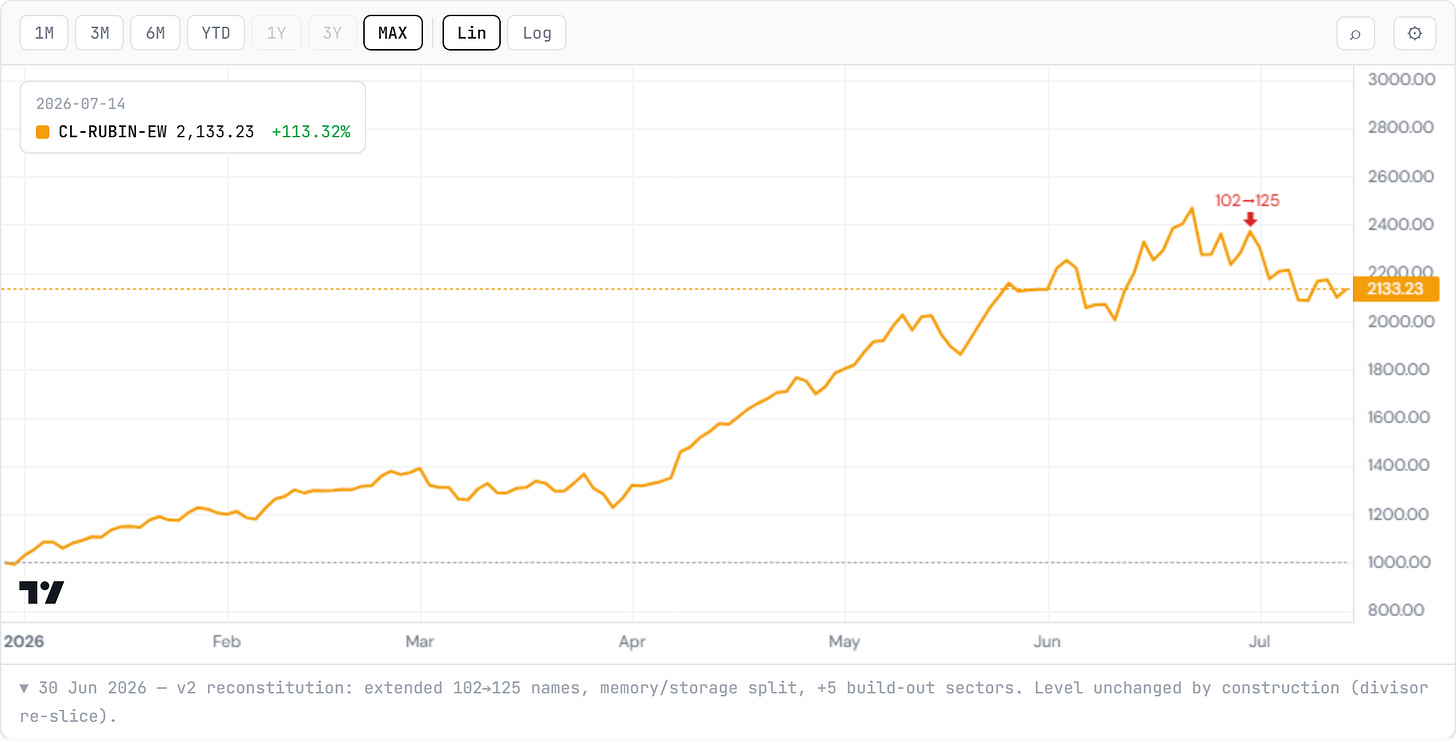Click the 2026 year label on time axis

pyautogui.click(x=25, y=641)
